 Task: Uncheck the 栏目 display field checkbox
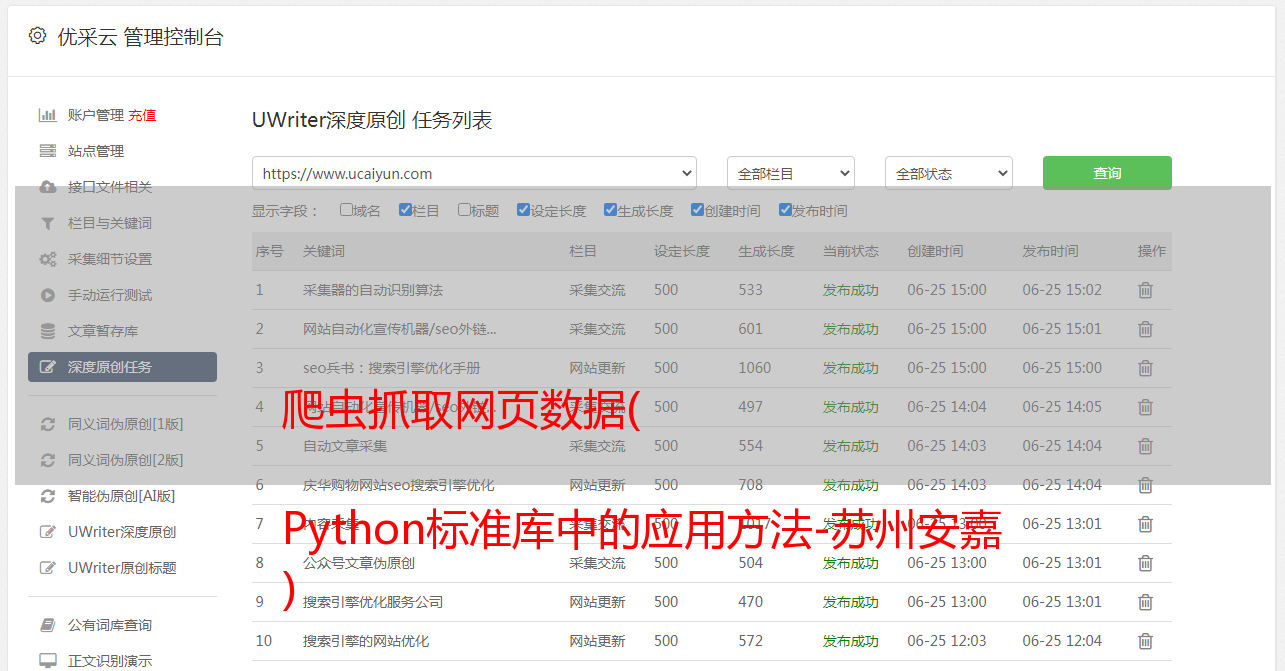(405, 210)
